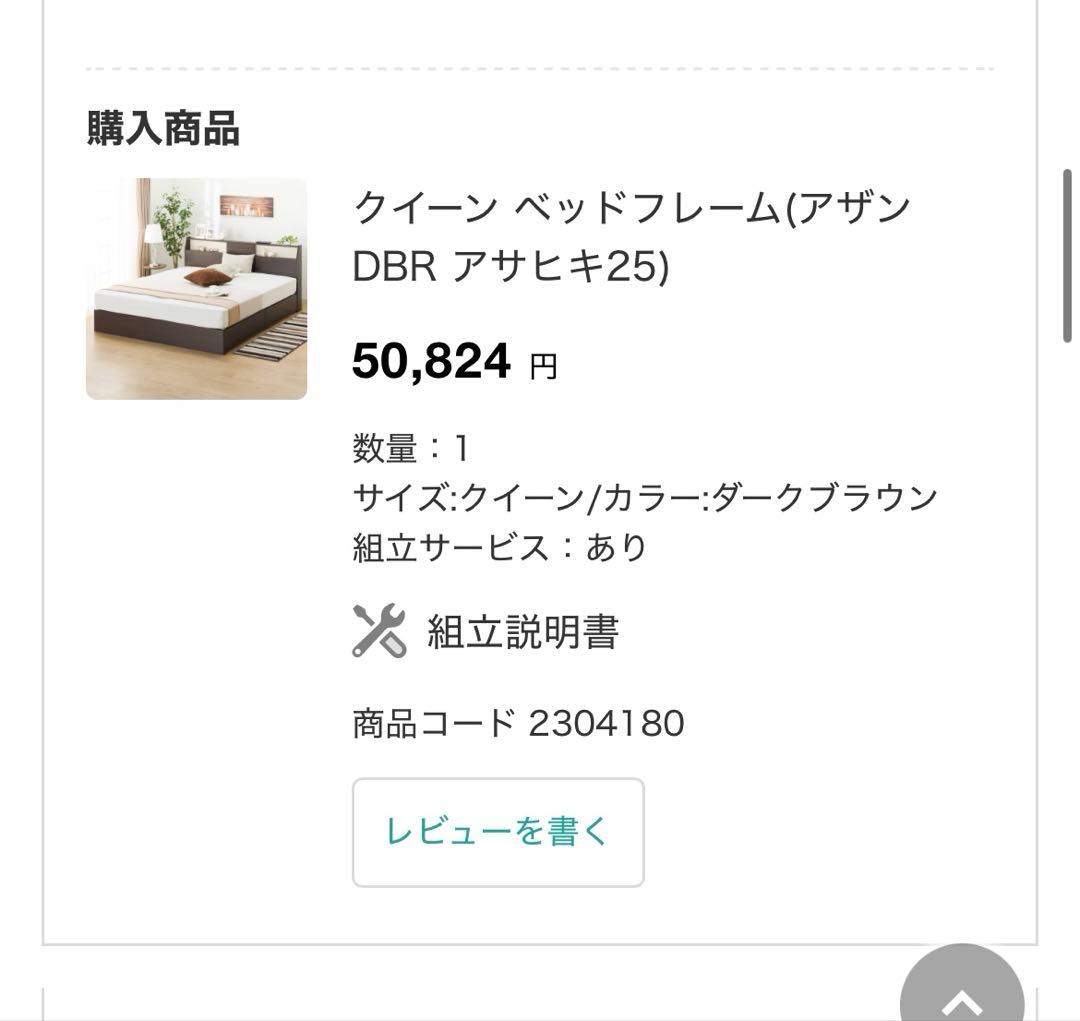Click the wrench and screwdriver assembly icon
Screen dimensions: 1080x1021
pos(378,631)
